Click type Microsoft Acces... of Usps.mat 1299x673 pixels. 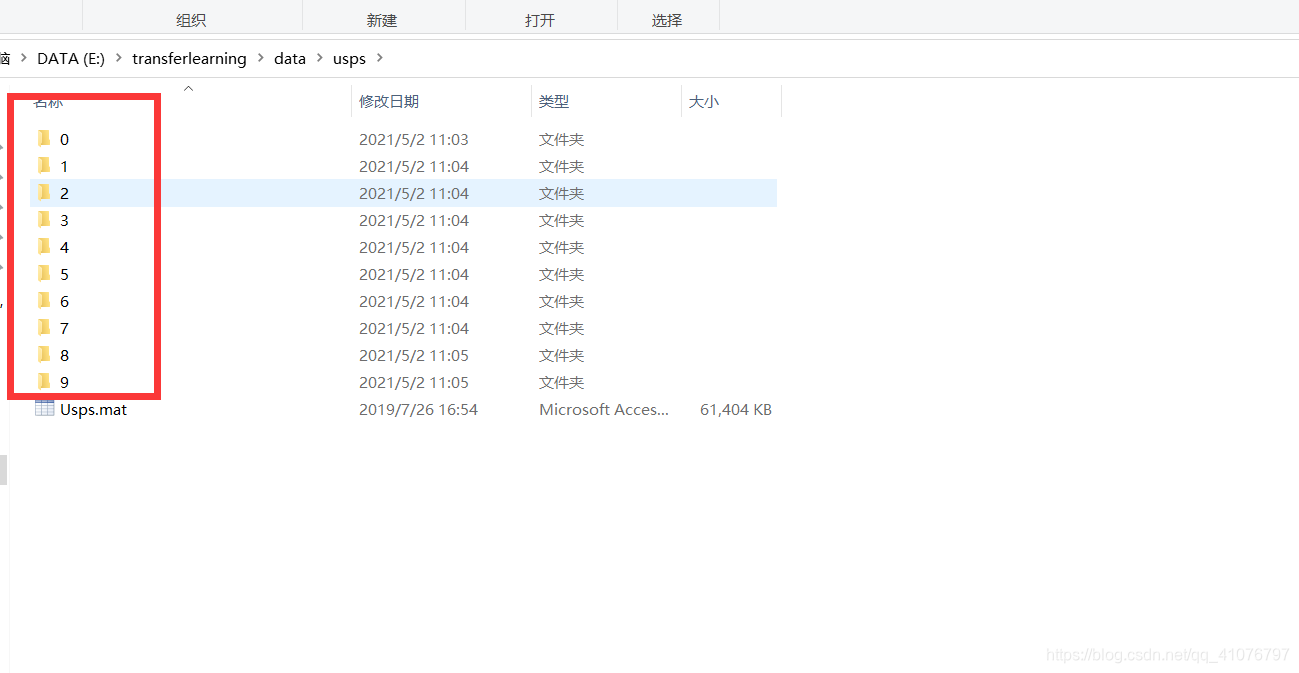(x=604, y=409)
